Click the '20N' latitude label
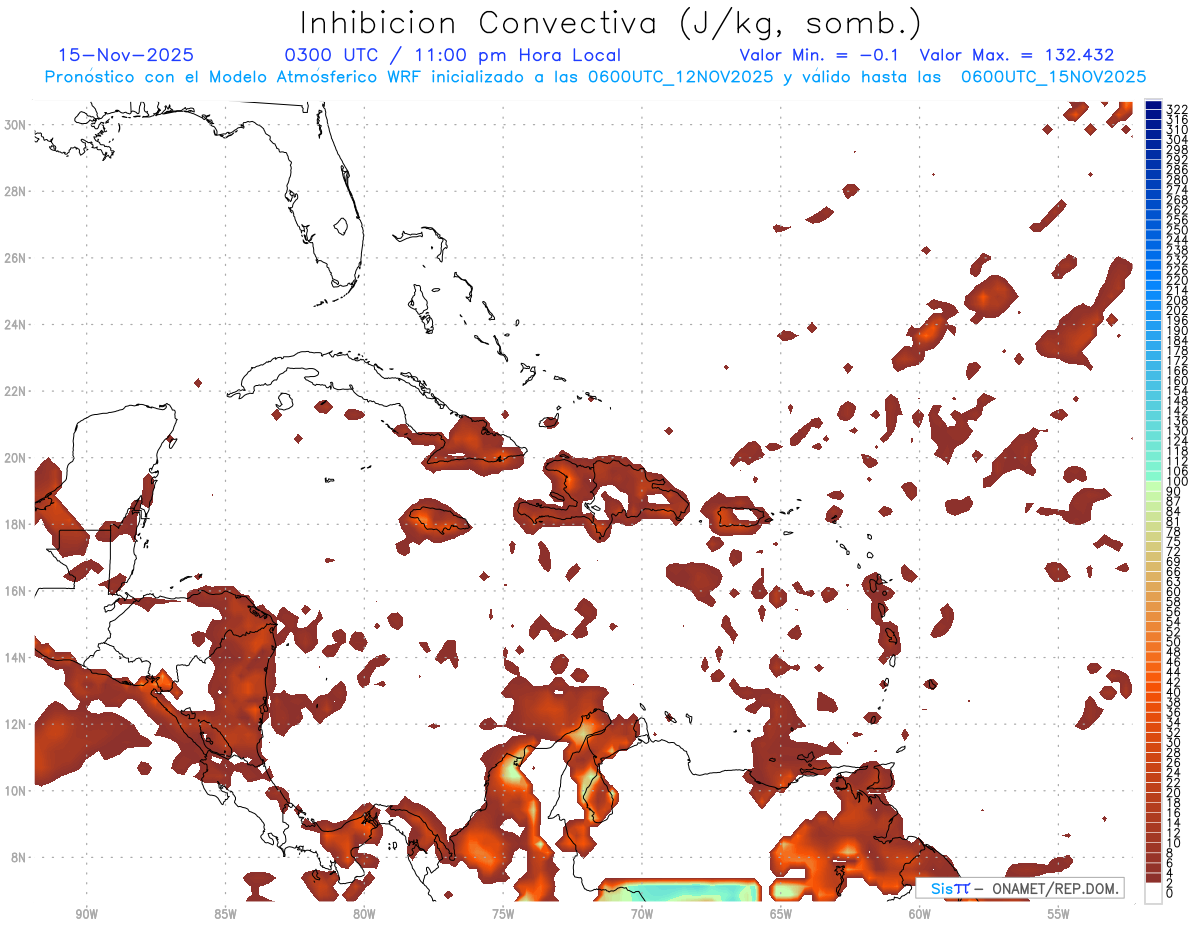The image size is (1200, 927). point(15,458)
